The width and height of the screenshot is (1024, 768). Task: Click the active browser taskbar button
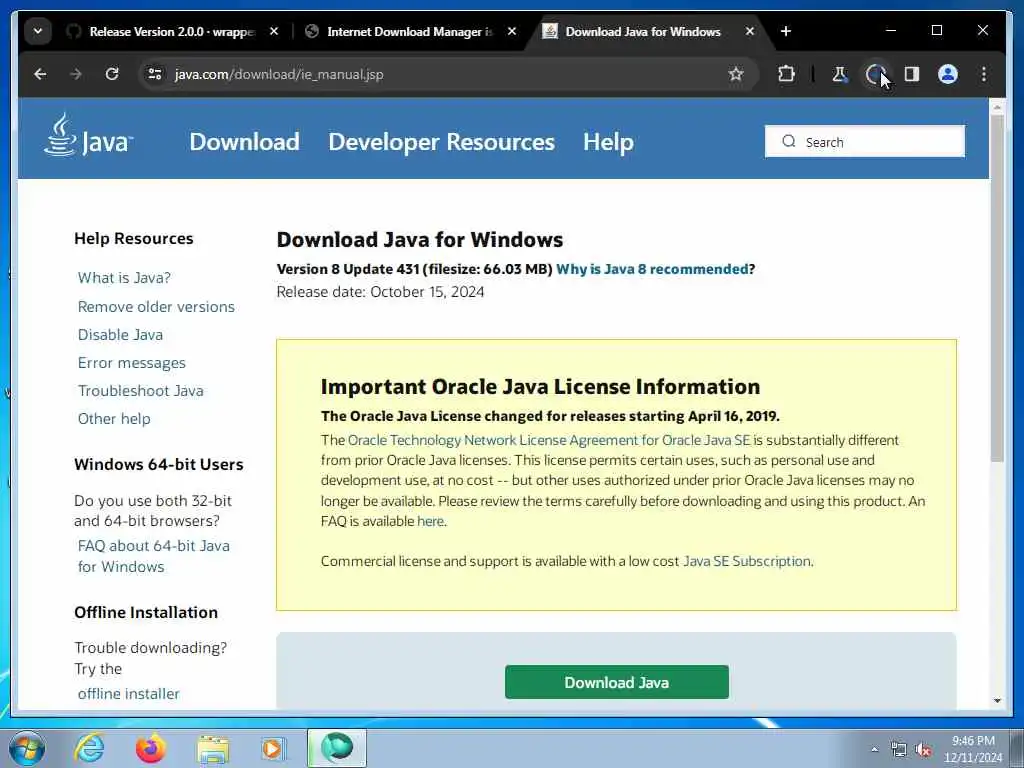(337, 748)
